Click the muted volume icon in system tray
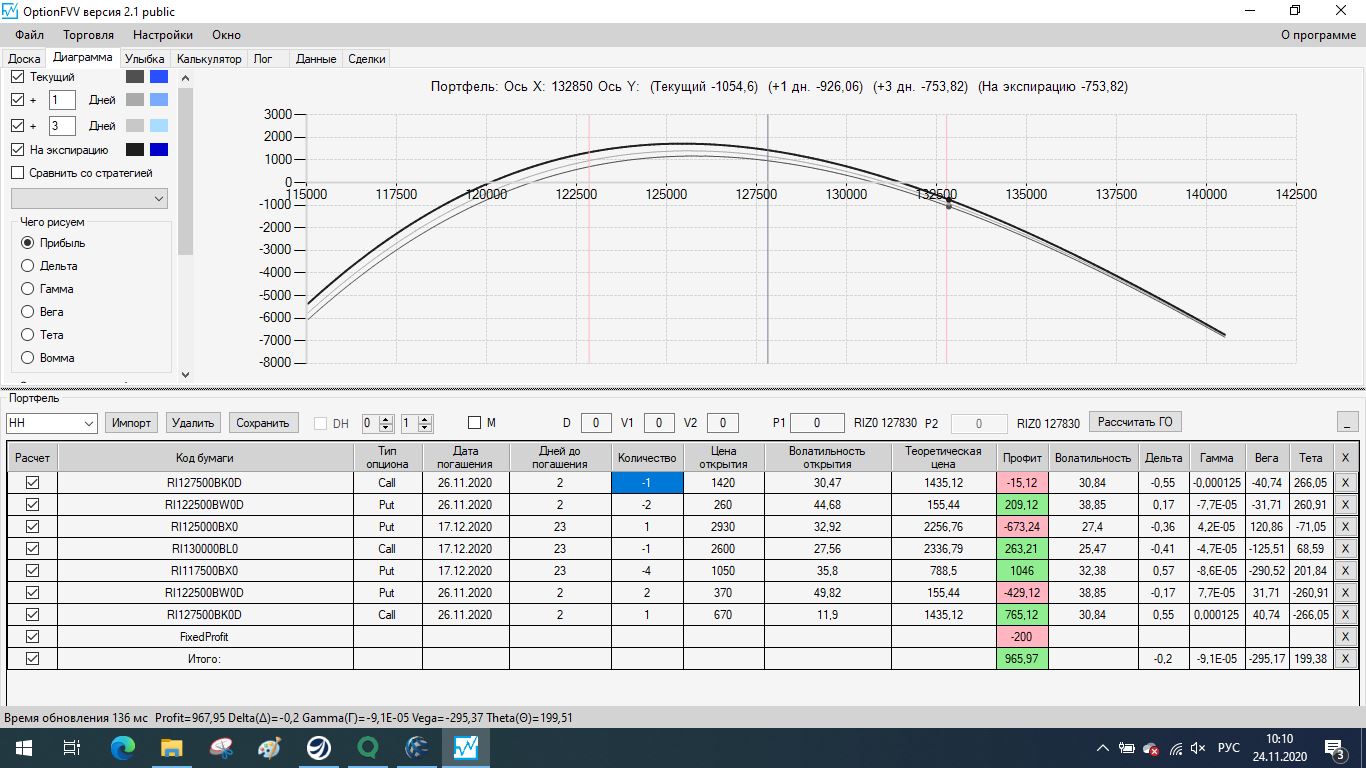Image resolution: width=1366 pixels, height=768 pixels. pyautogui.click(x=1198, y=748)
